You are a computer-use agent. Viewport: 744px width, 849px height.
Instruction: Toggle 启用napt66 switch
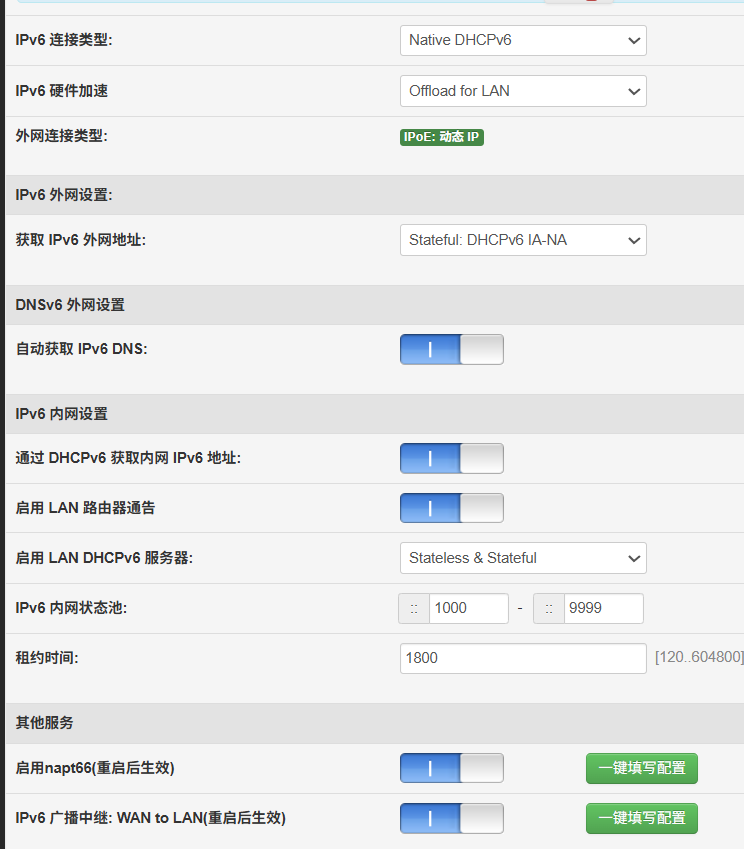pos(452,768)
